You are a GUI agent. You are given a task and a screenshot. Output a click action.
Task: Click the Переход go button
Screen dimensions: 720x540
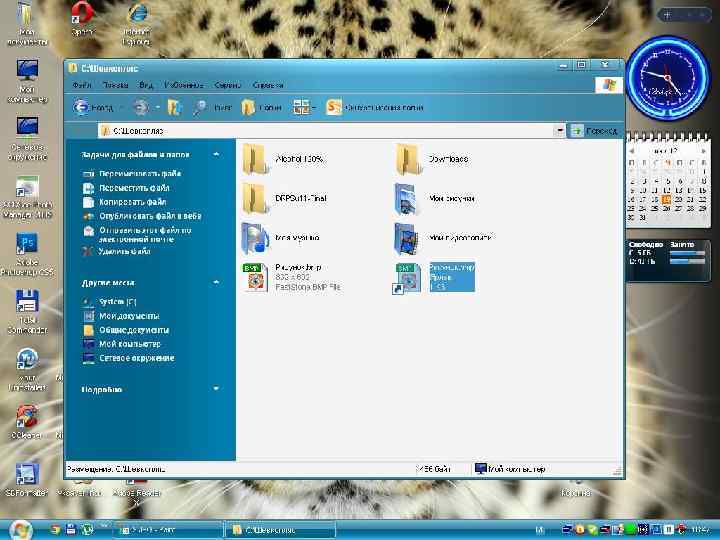point(594,131)
